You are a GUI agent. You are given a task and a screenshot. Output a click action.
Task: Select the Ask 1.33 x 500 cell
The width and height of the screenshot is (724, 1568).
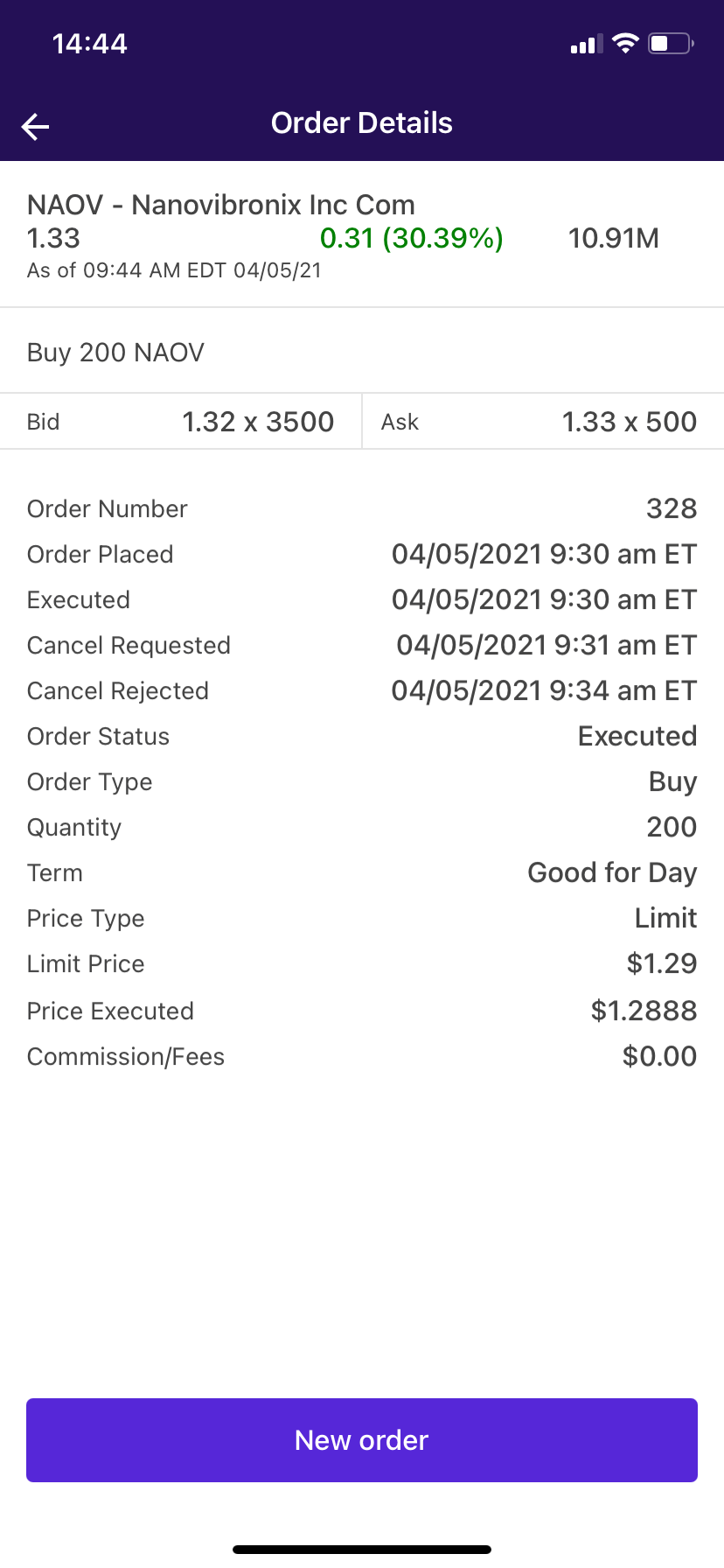coord(542,422)
